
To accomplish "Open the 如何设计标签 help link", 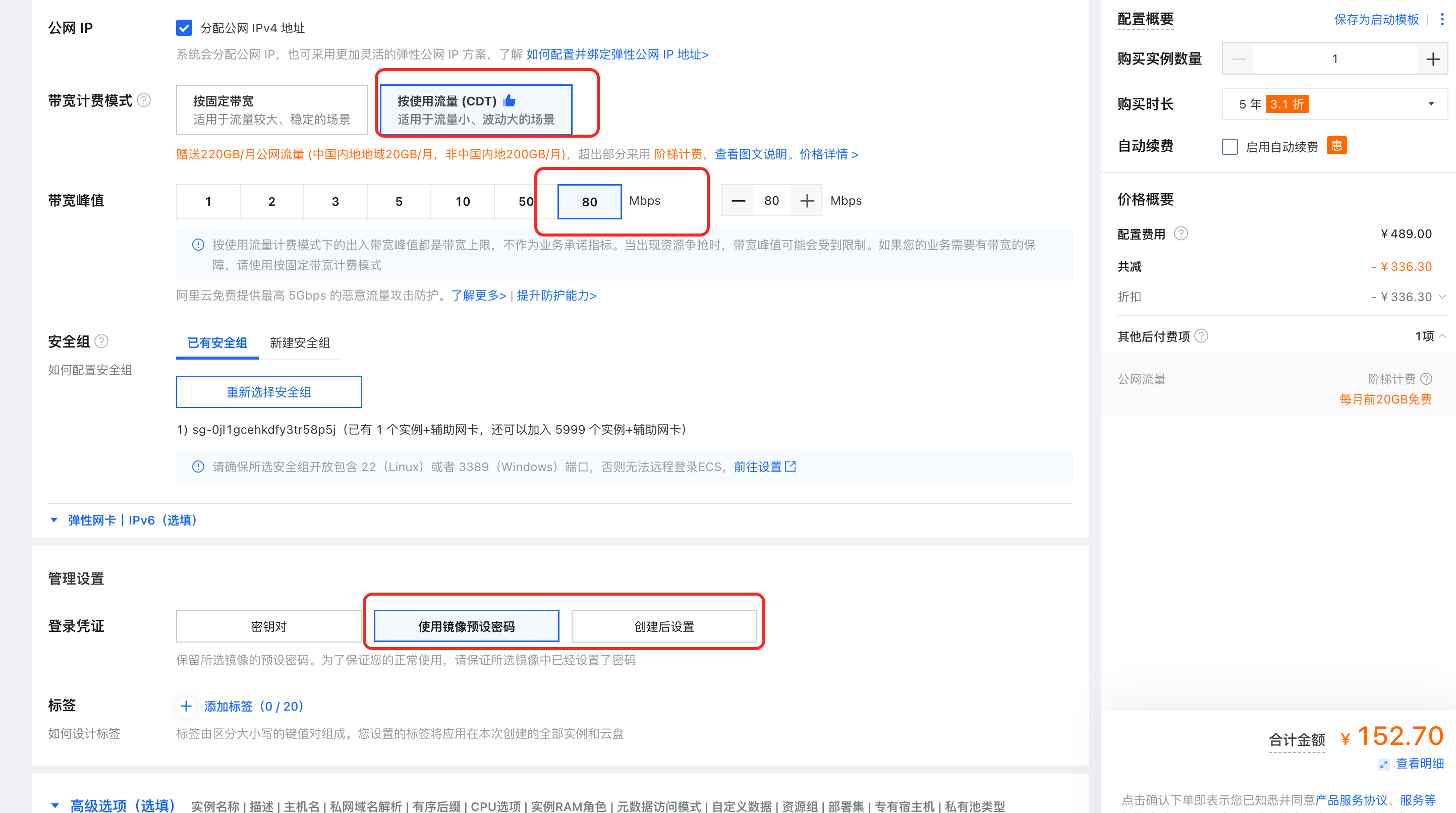I will point(84,734).
